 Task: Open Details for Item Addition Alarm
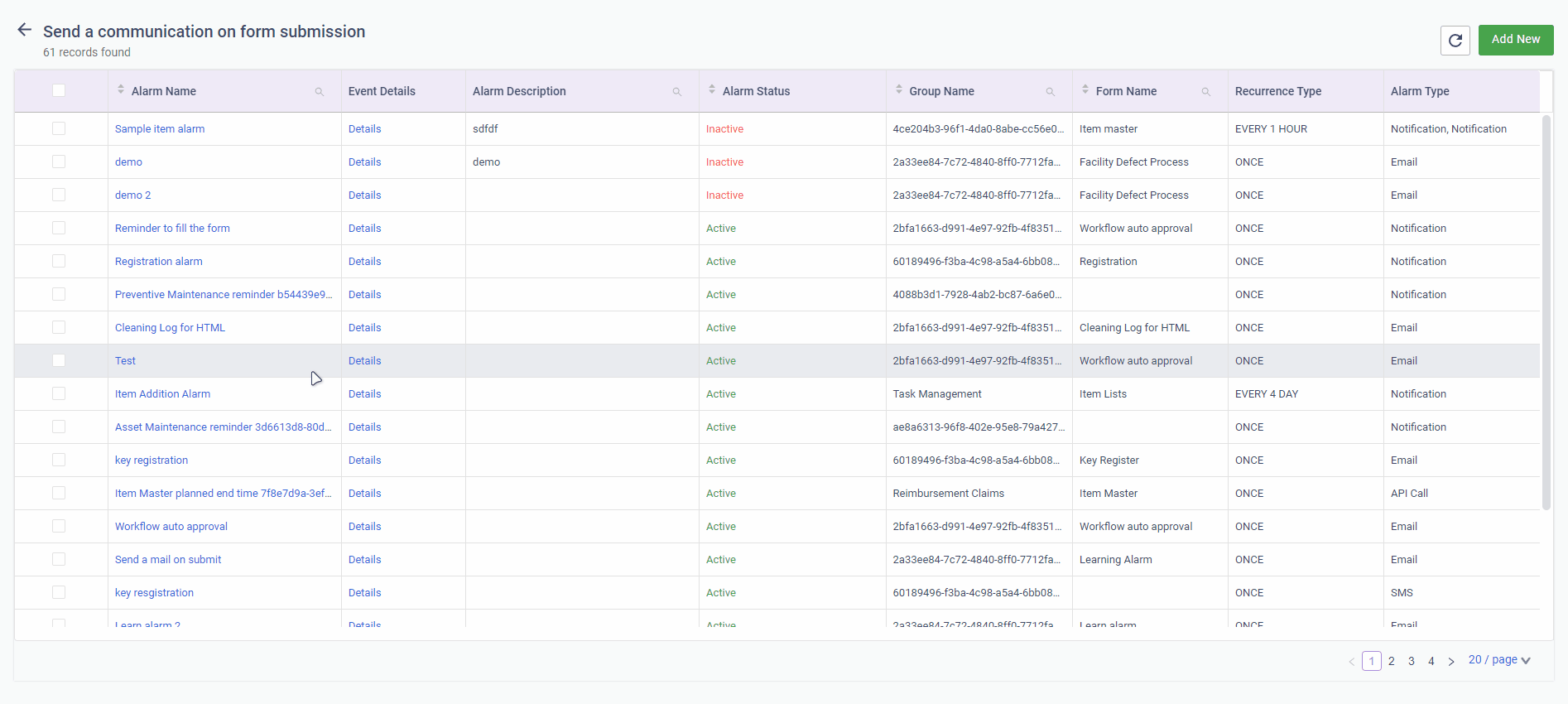click(364, 393)
